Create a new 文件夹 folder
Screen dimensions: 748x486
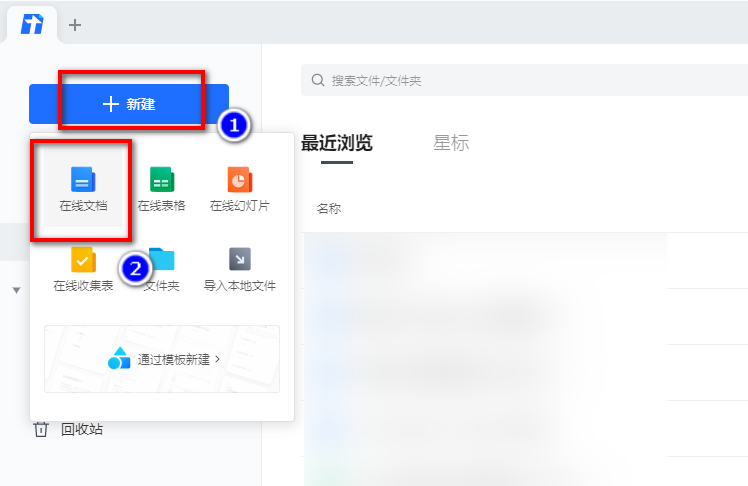click(161, 269)
